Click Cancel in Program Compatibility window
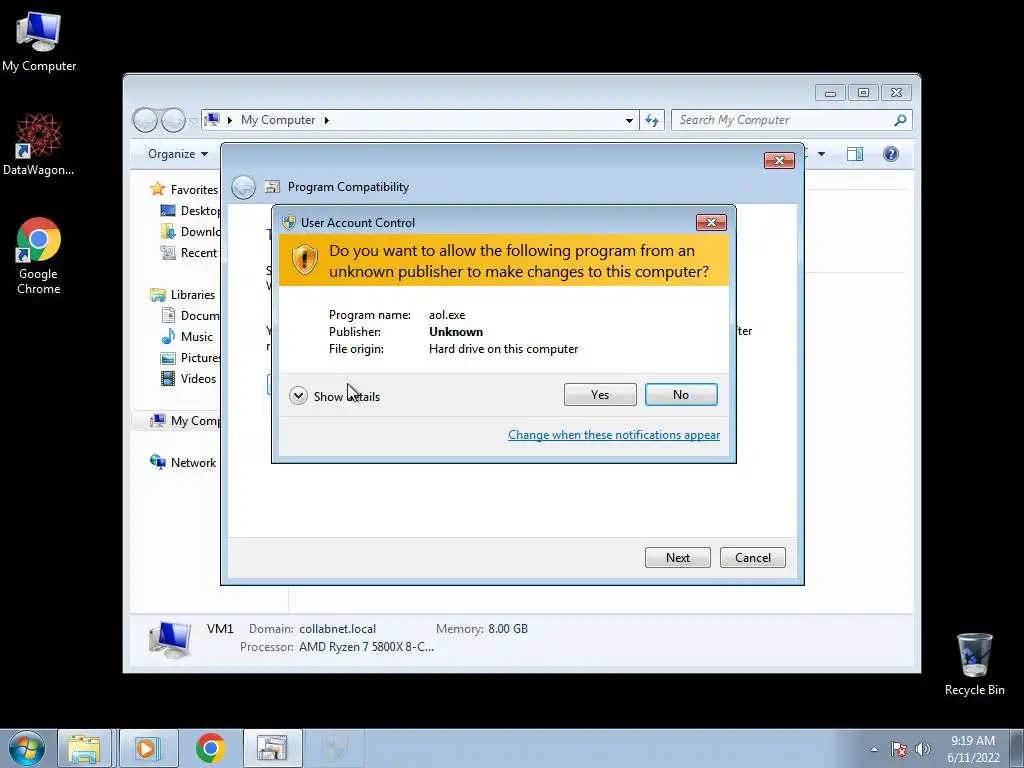Viewport: 1024px width, 768px height. [x=752, y=558]
